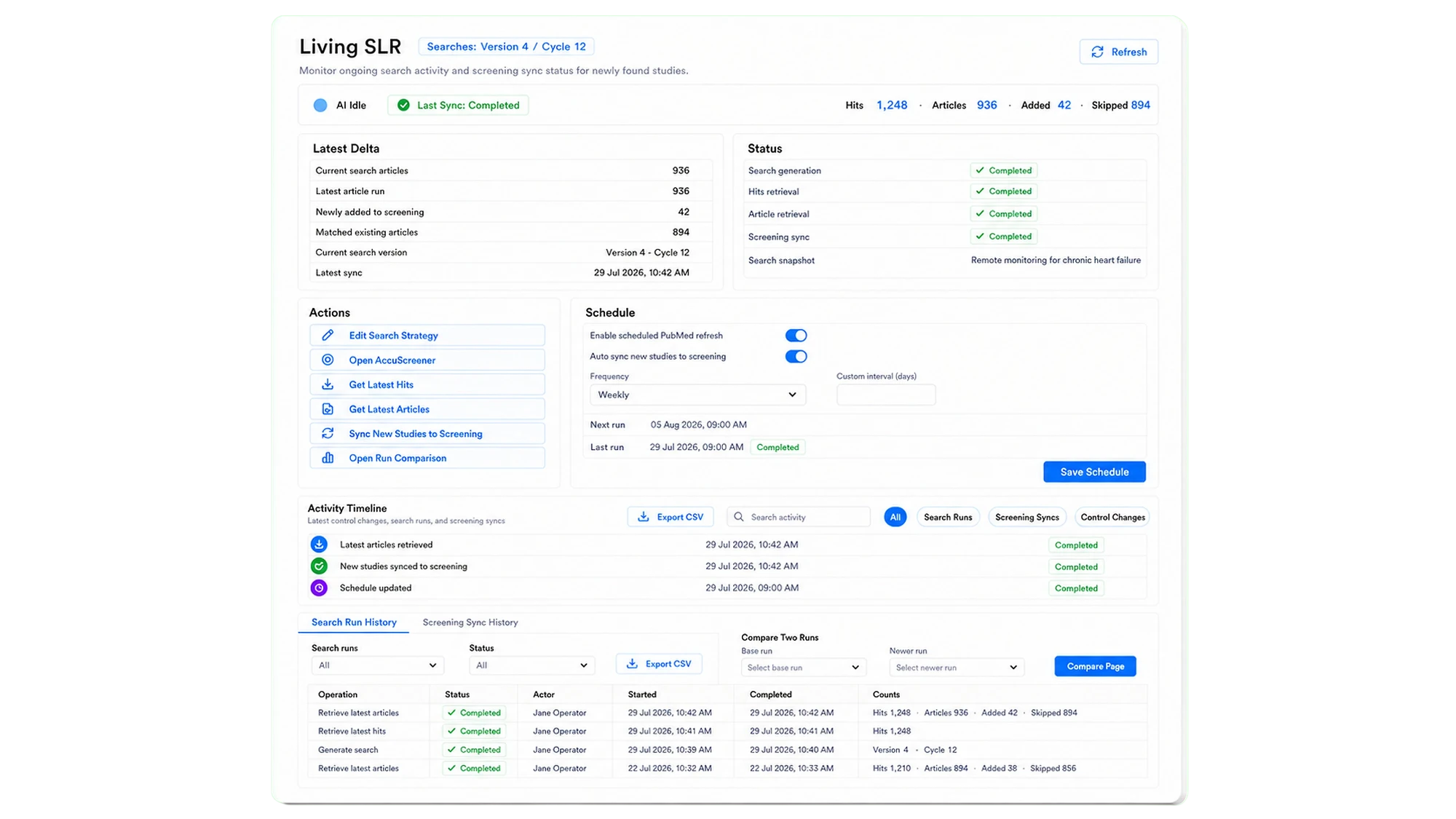Click the Hits 1,248 value in summary bar

(x=892, y=105)
